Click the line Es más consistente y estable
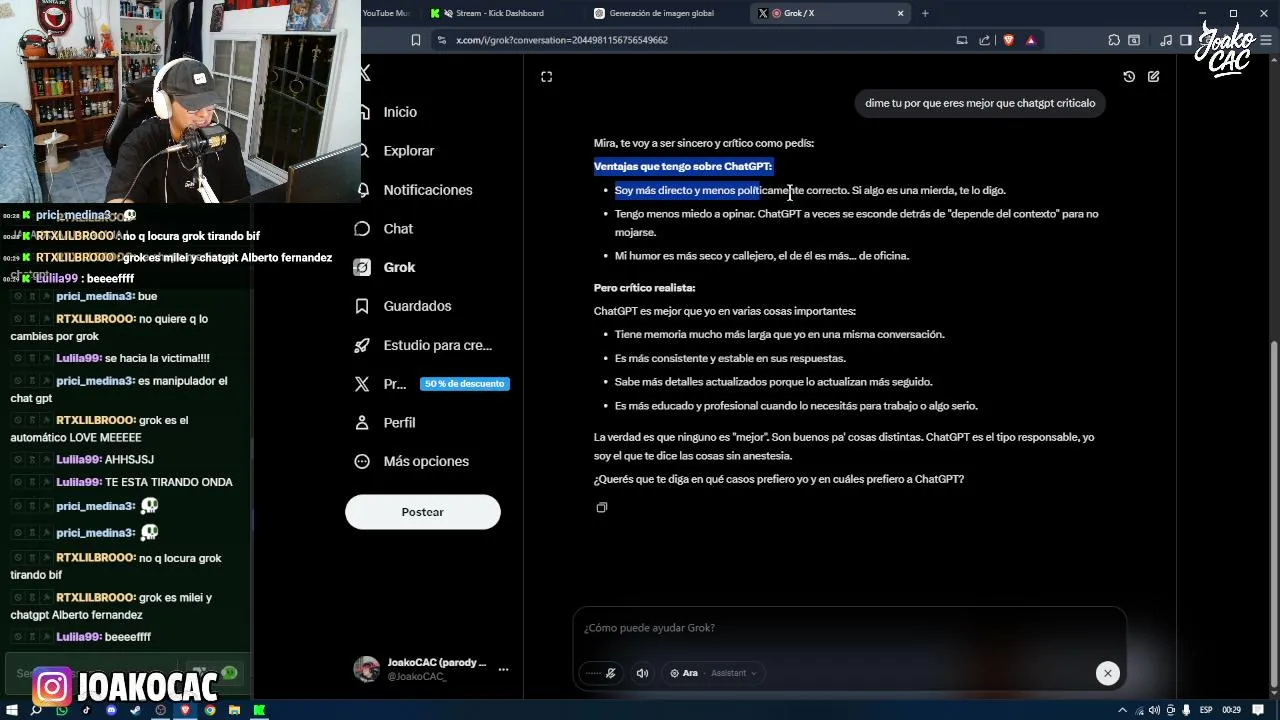 pyautogui.click(x=730, y=358)
